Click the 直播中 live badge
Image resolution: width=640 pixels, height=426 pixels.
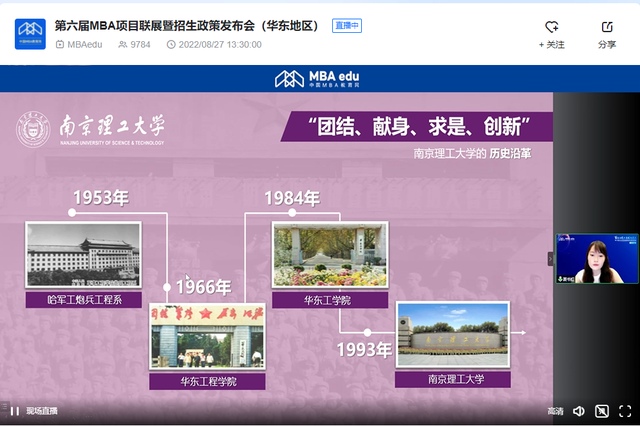click(347, 26)
